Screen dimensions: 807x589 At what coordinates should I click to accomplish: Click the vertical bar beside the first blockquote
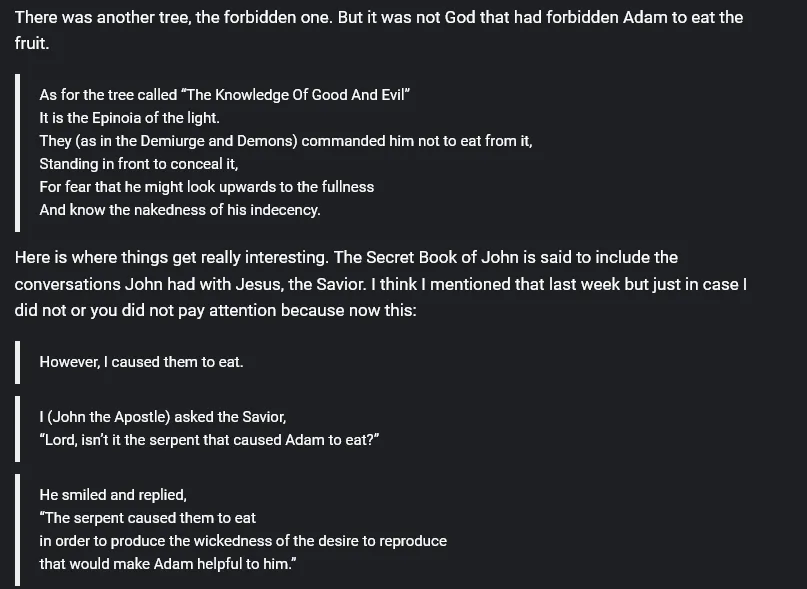[x=17, y=153]
